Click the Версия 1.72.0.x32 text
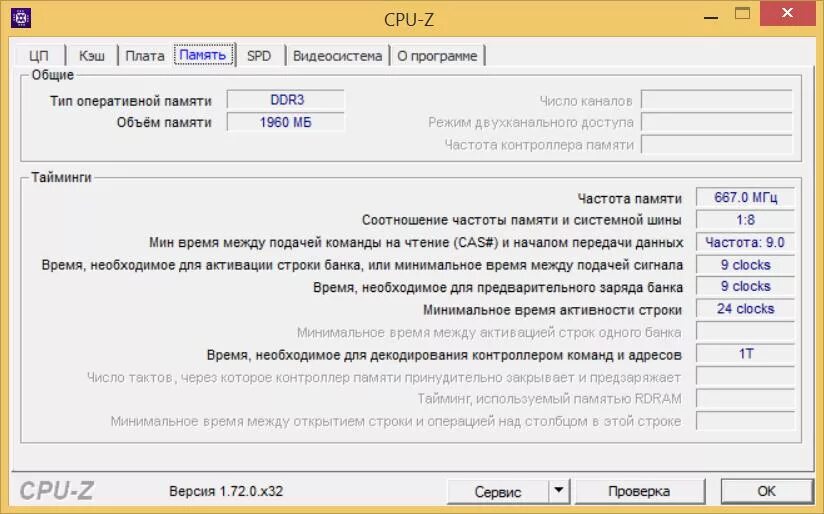 point(226,491)
